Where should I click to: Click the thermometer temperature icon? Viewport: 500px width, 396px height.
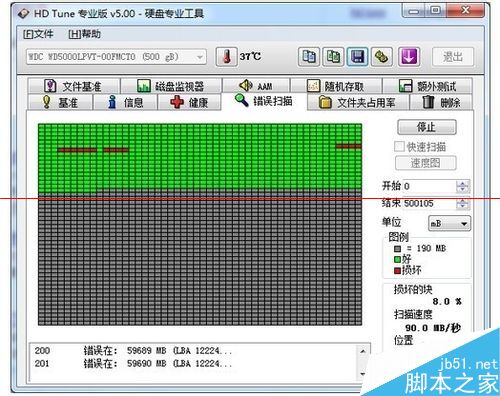click(x=226, y=57)
